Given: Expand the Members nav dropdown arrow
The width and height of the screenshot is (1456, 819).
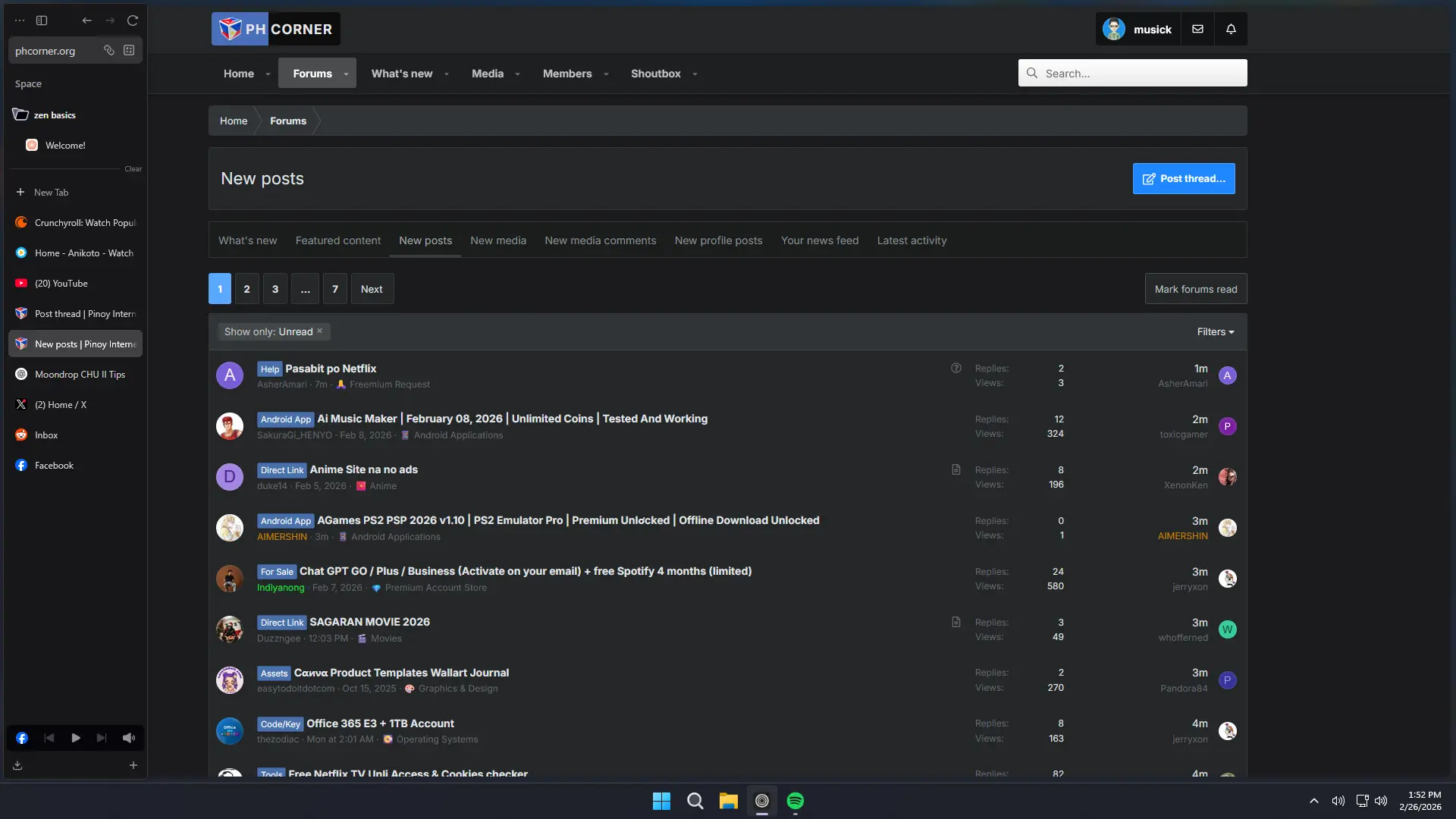Looking at the screenshot, I should pos(606,74).
